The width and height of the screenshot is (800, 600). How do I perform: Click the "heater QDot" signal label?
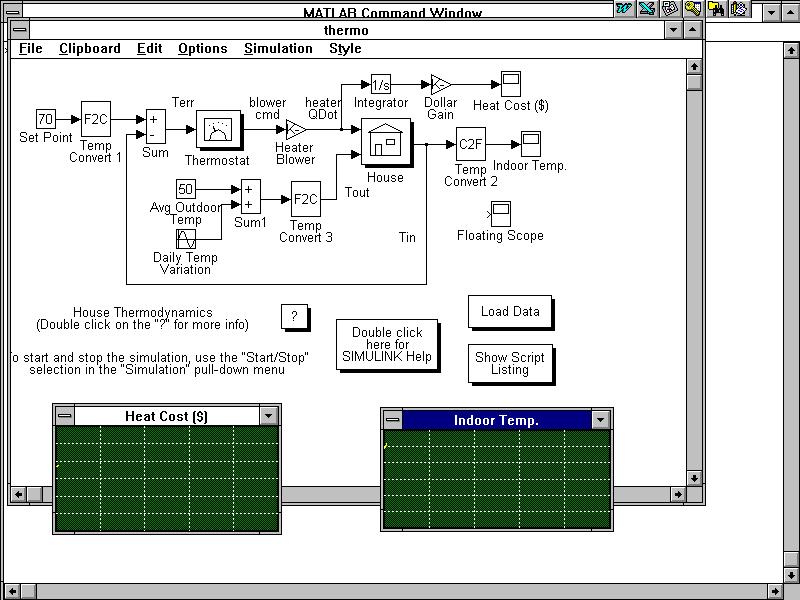click(x=322, y=108)
